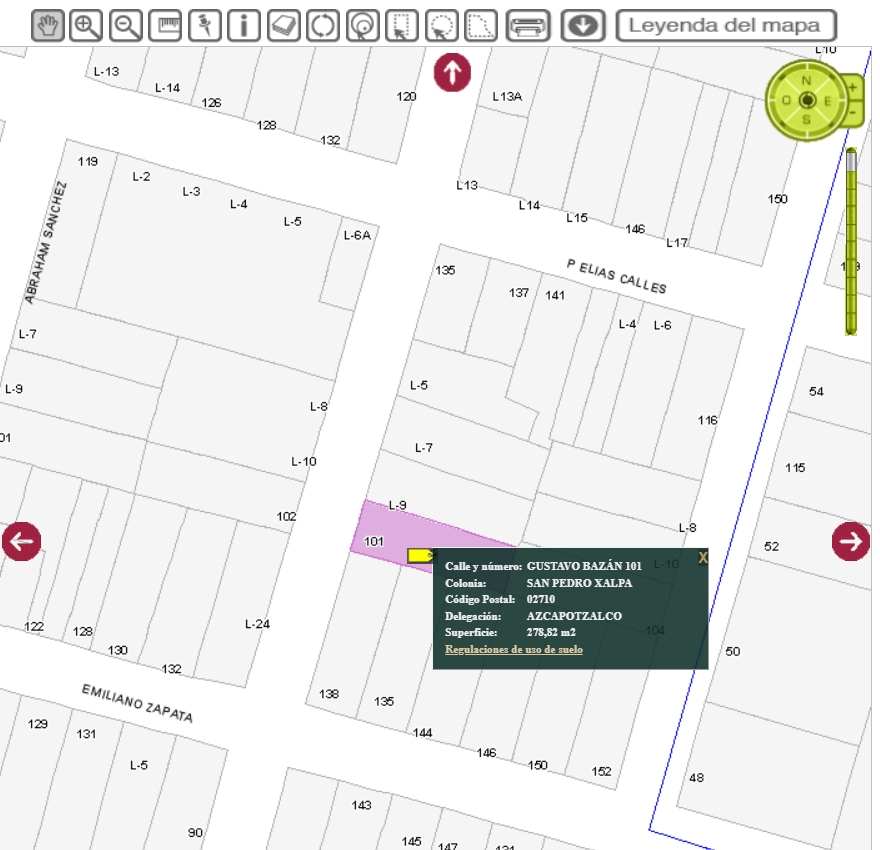Activate the information identify tool
The image size is (880, 850).
pyautogui.click(x=244, y=26)
